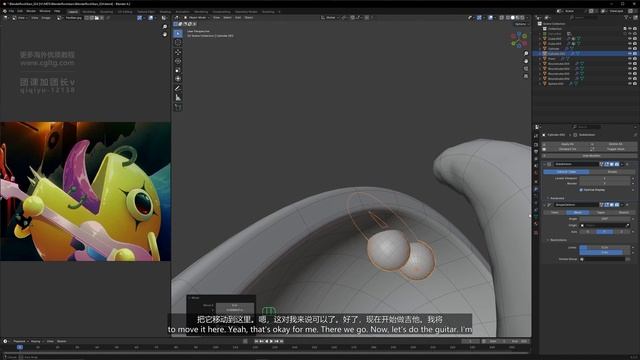The width and height of the screenshot is (640, 360).
Task: Click the Delete All modifiers button
Action: (x=615, y=144)
